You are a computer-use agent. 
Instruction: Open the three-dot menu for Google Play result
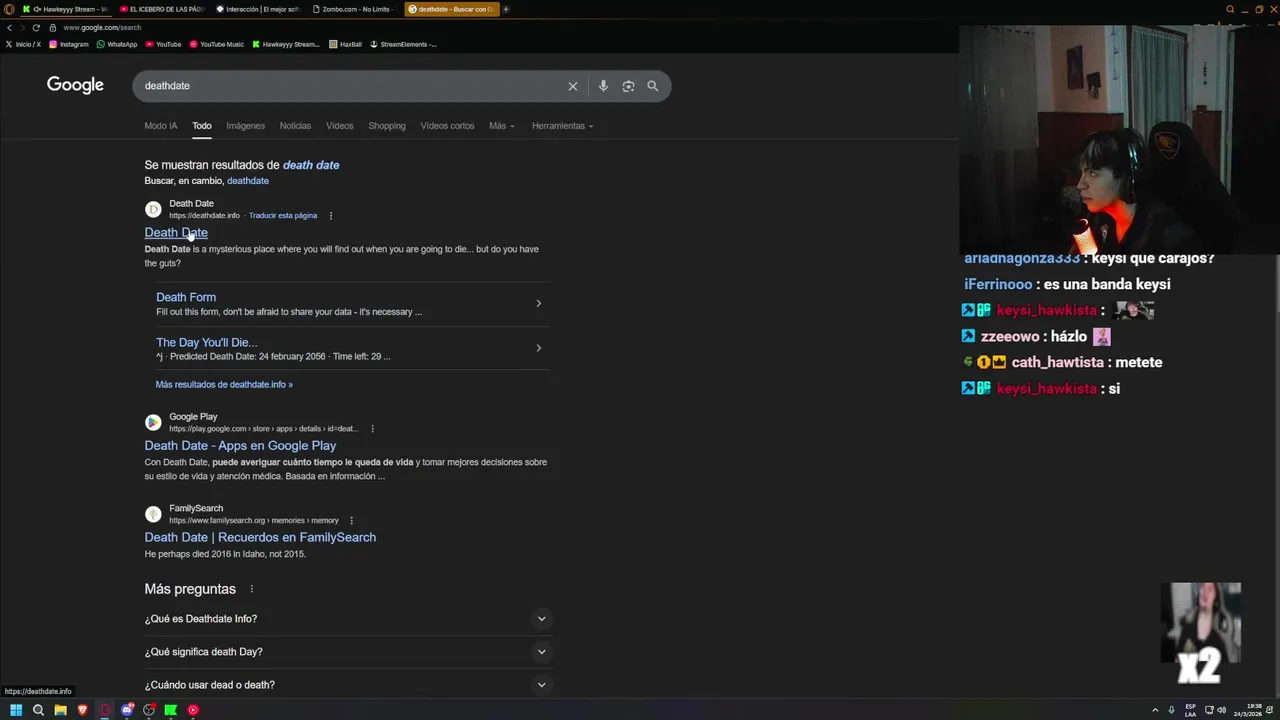(x=372, y=428)
